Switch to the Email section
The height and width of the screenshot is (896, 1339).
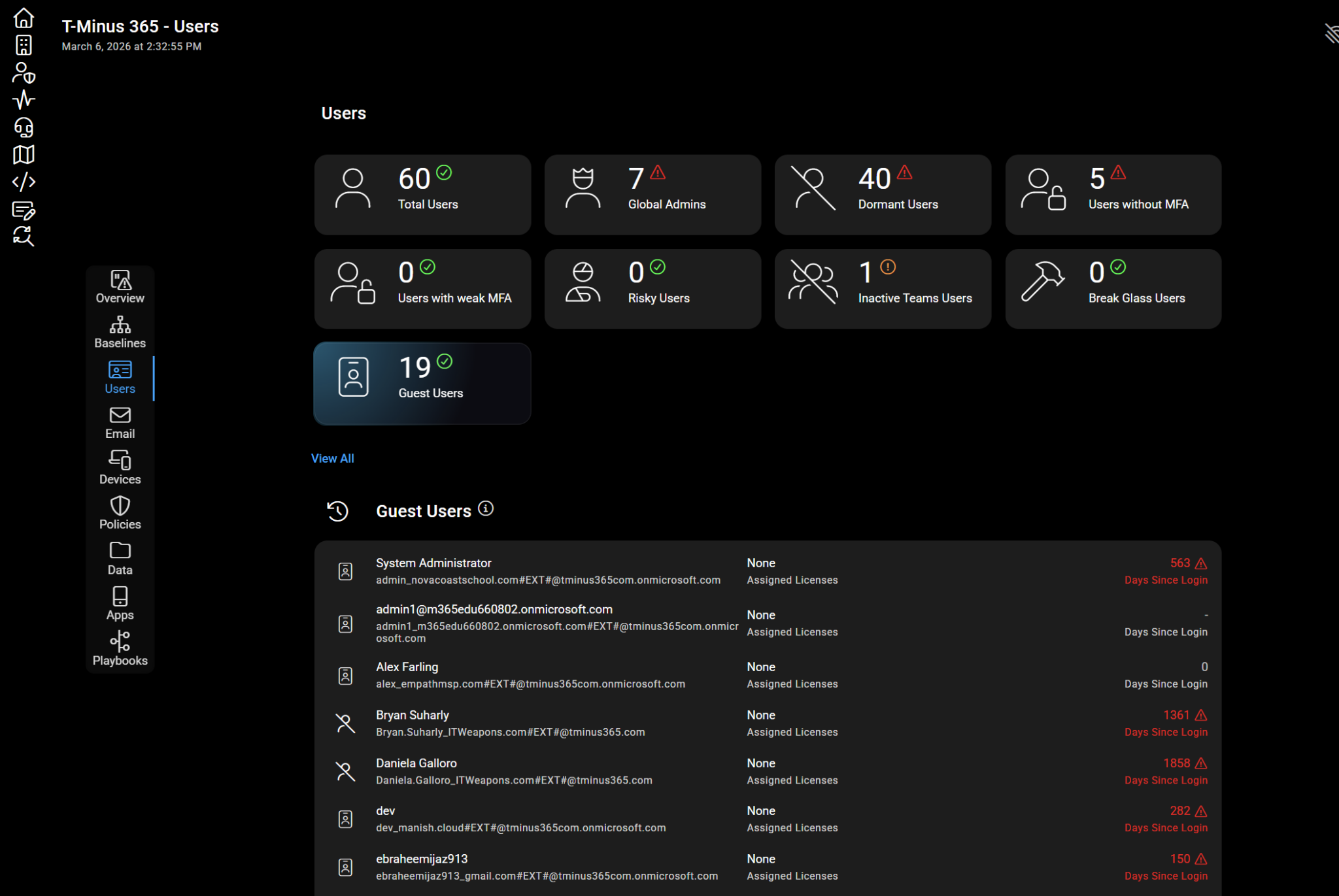point(120,423)
